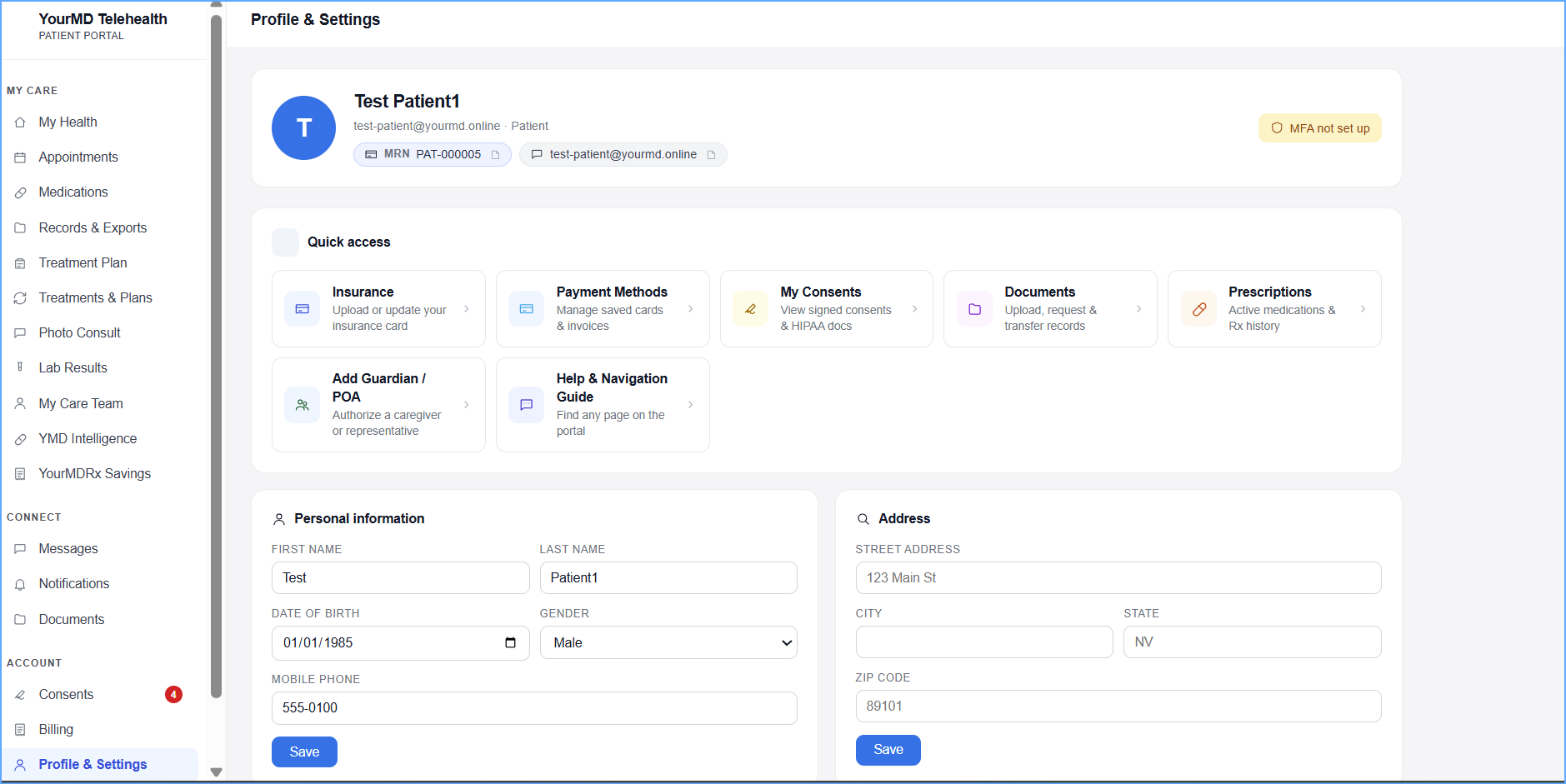Screen dimensions: 1566x784
Task: Click the Documents quick access folder icon
Action: coord(974,309)
